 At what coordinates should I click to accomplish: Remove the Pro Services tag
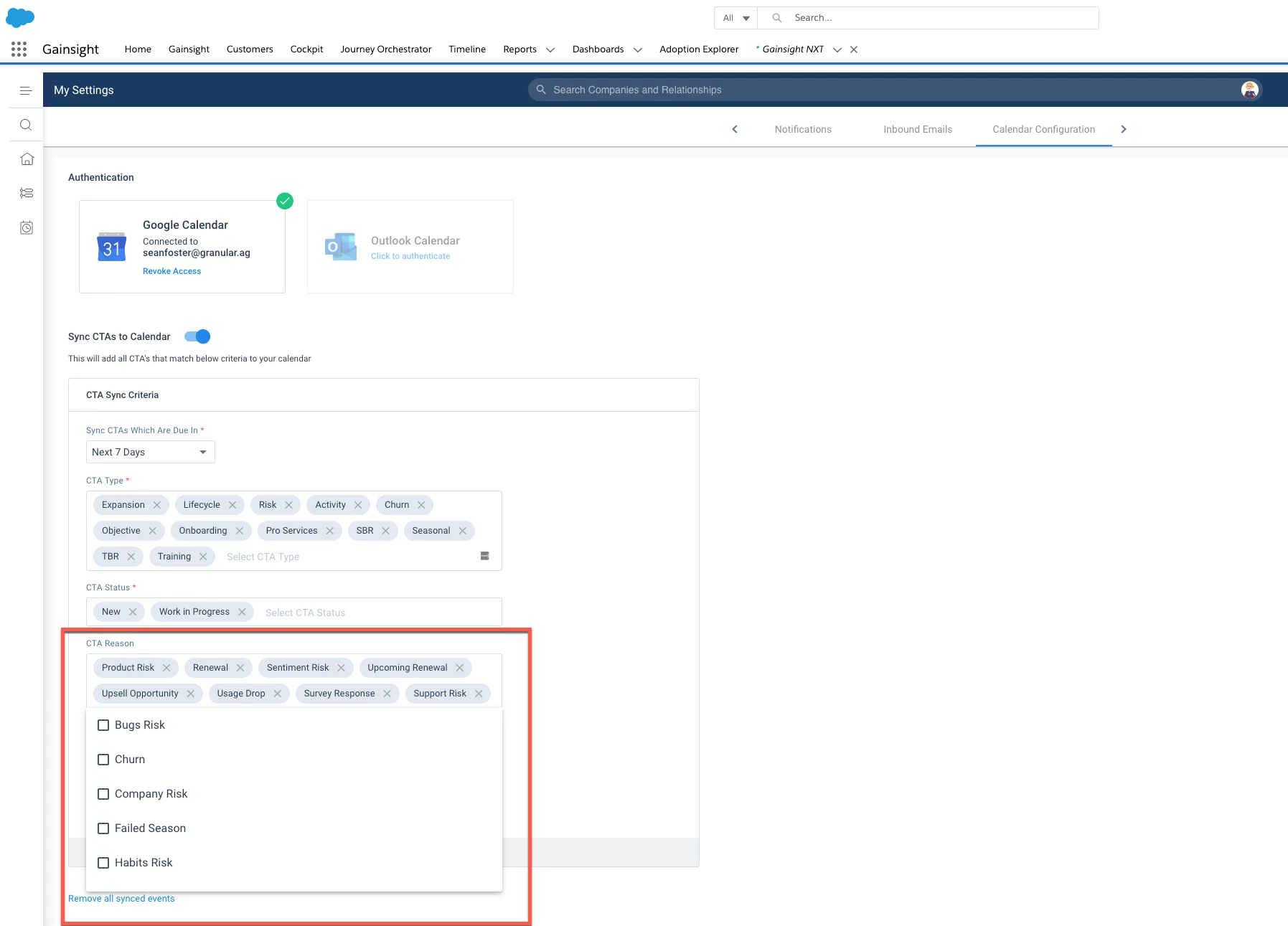tap(330, 531)
